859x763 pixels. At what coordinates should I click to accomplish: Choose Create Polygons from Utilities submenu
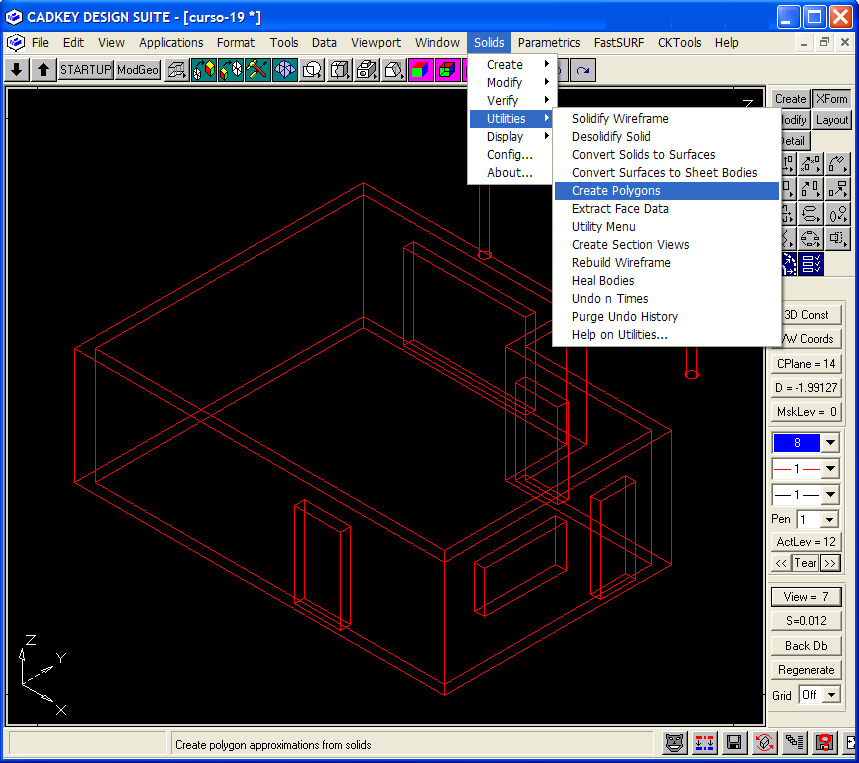[616, 191]
